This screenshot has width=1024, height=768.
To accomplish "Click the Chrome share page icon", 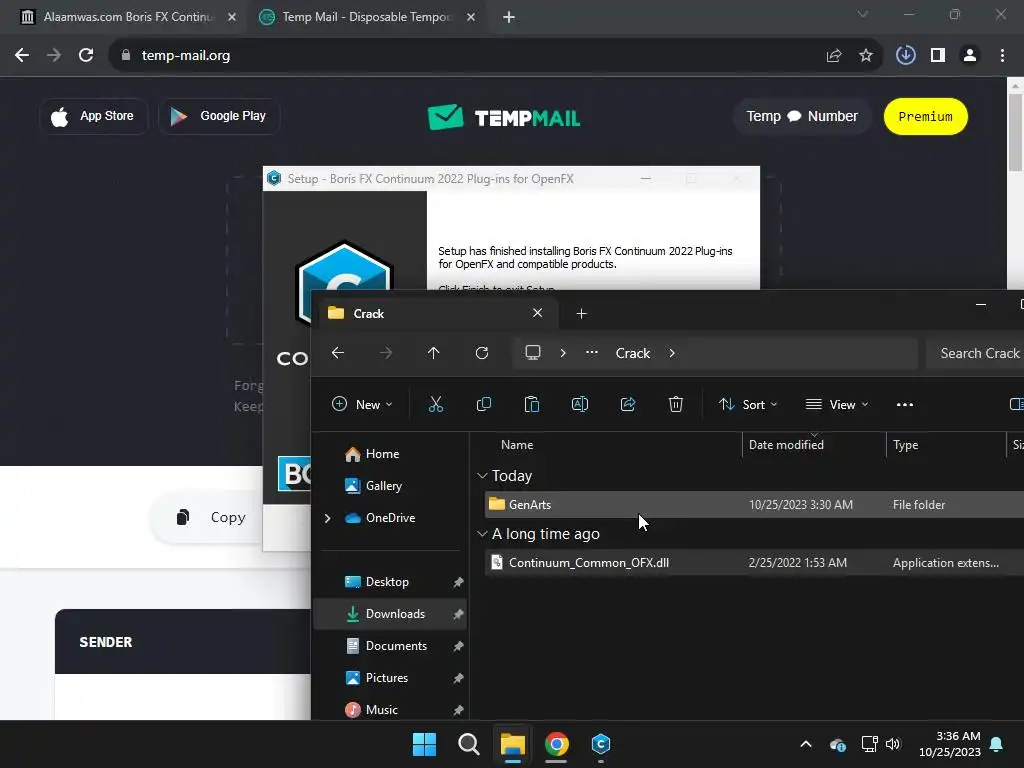I will coord(834,56).
